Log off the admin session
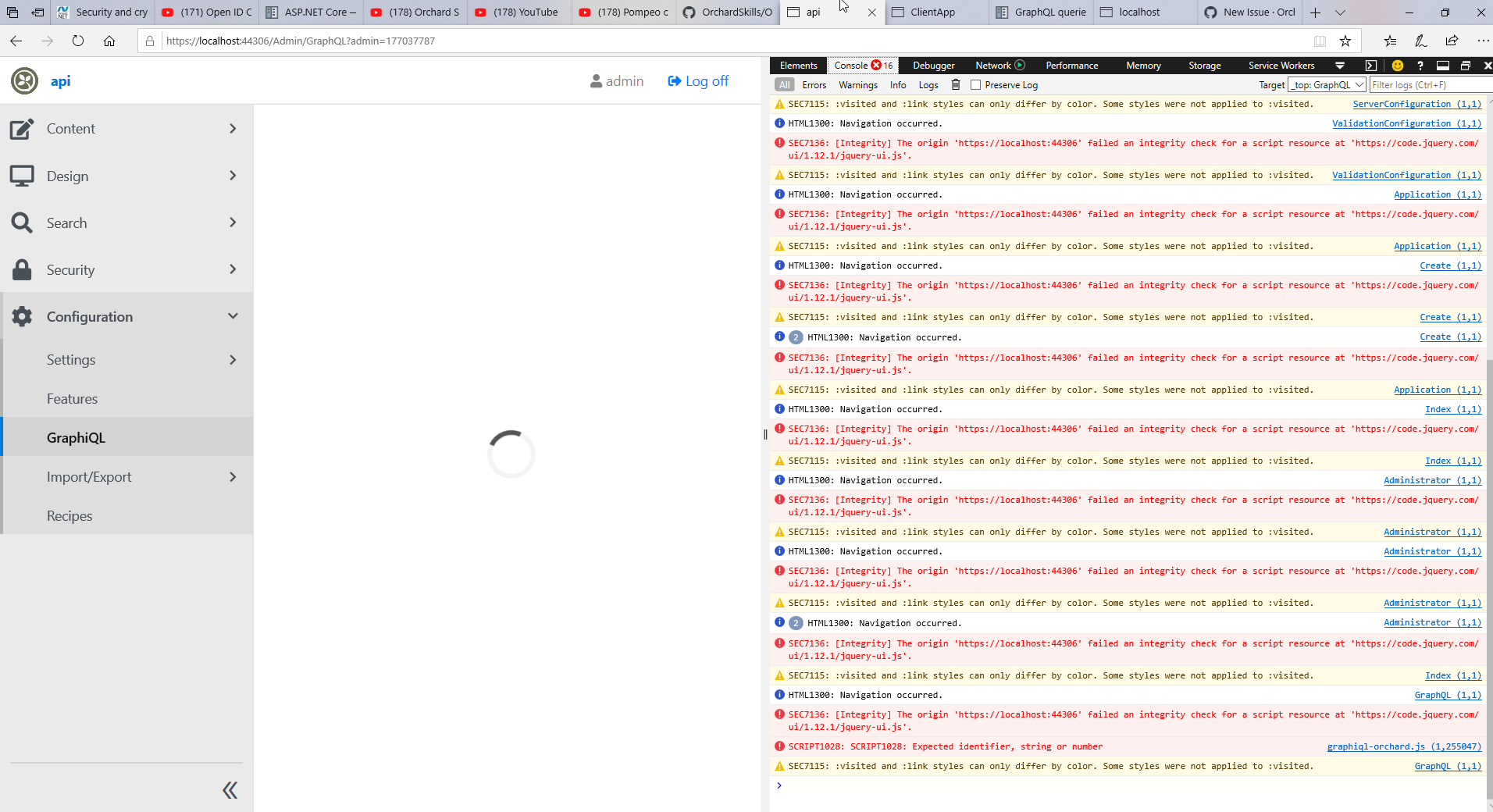The height and width of the screenshot is (812, 1493). coord(697,80)
